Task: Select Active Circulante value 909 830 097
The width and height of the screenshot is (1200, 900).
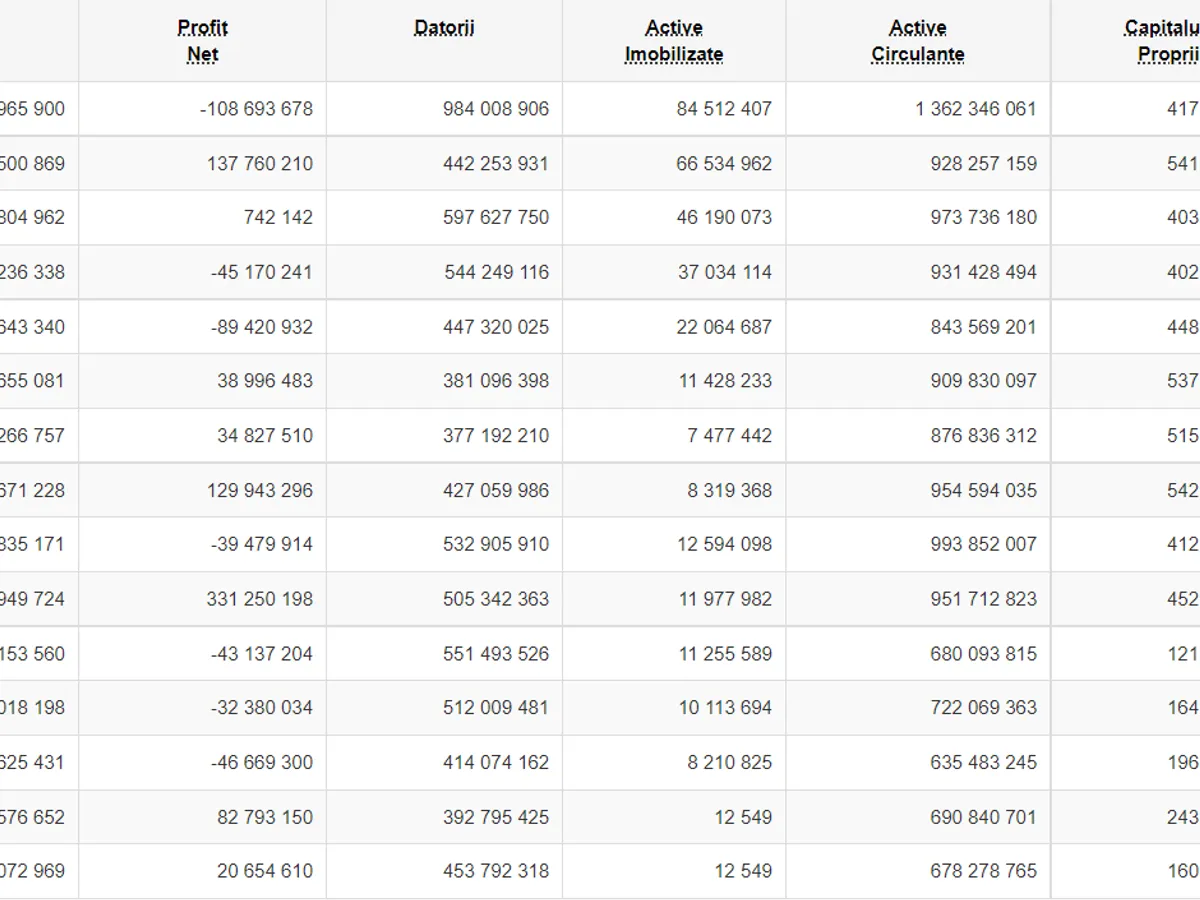Action: tap(983, 381)
